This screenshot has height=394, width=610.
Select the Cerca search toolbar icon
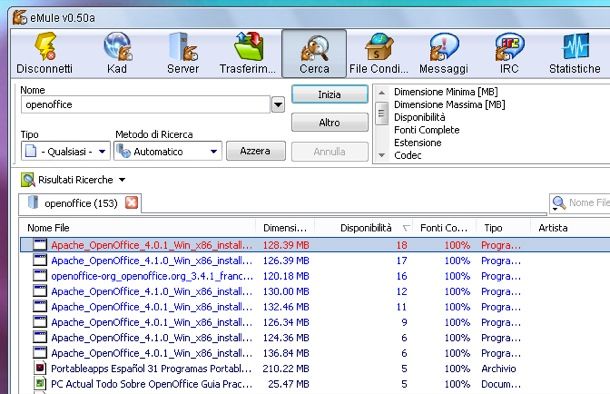coord(314,53)
